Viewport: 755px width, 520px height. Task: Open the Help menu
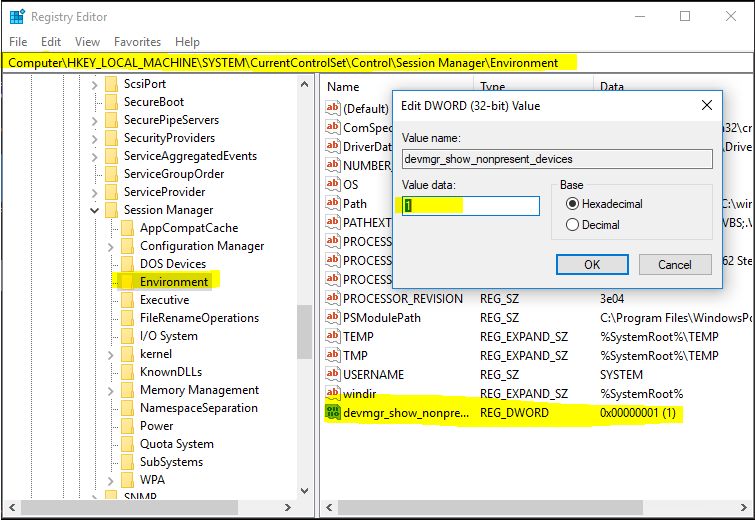pyautogui.click(x=187, y=42)
